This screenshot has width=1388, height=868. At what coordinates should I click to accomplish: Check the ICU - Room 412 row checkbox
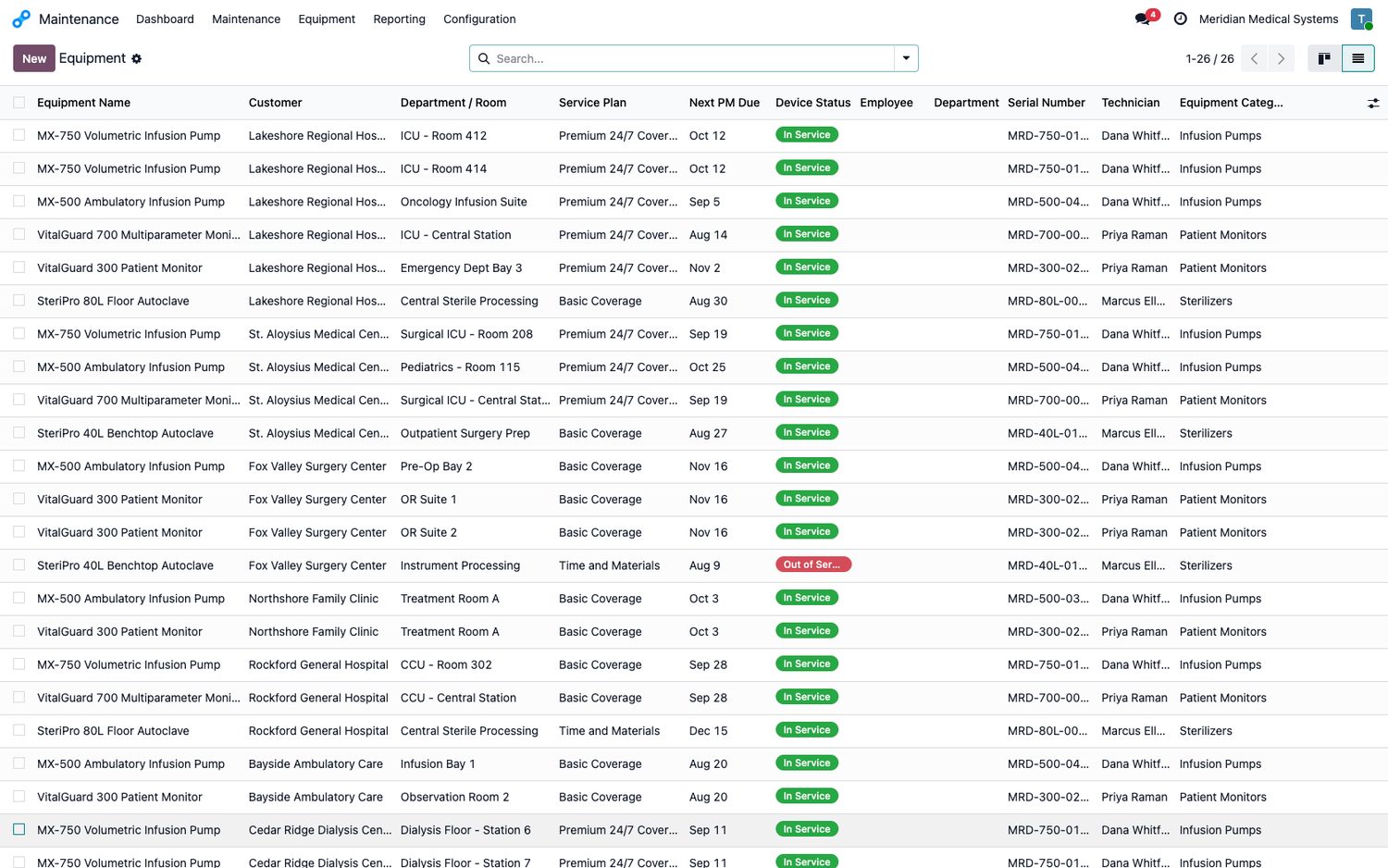click(x=19, y=135)
